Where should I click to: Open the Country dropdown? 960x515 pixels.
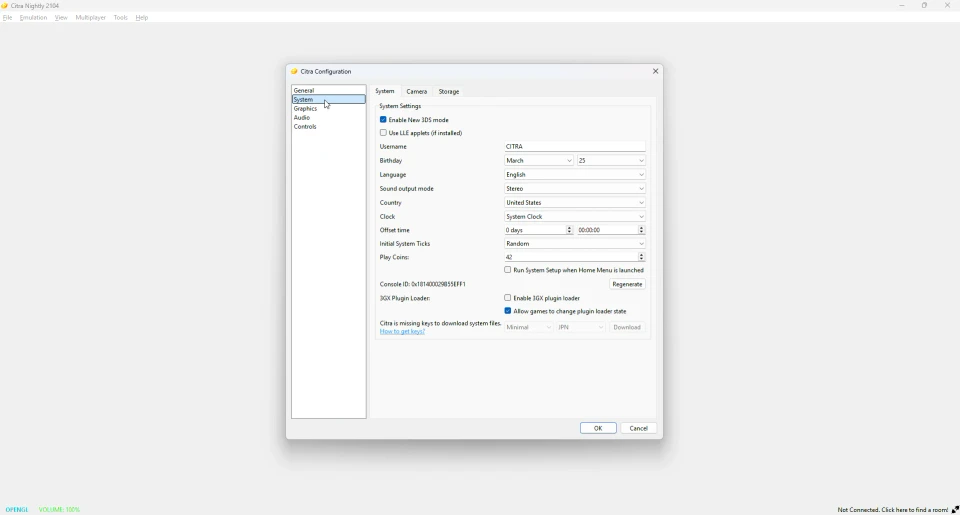pos(574,203)
